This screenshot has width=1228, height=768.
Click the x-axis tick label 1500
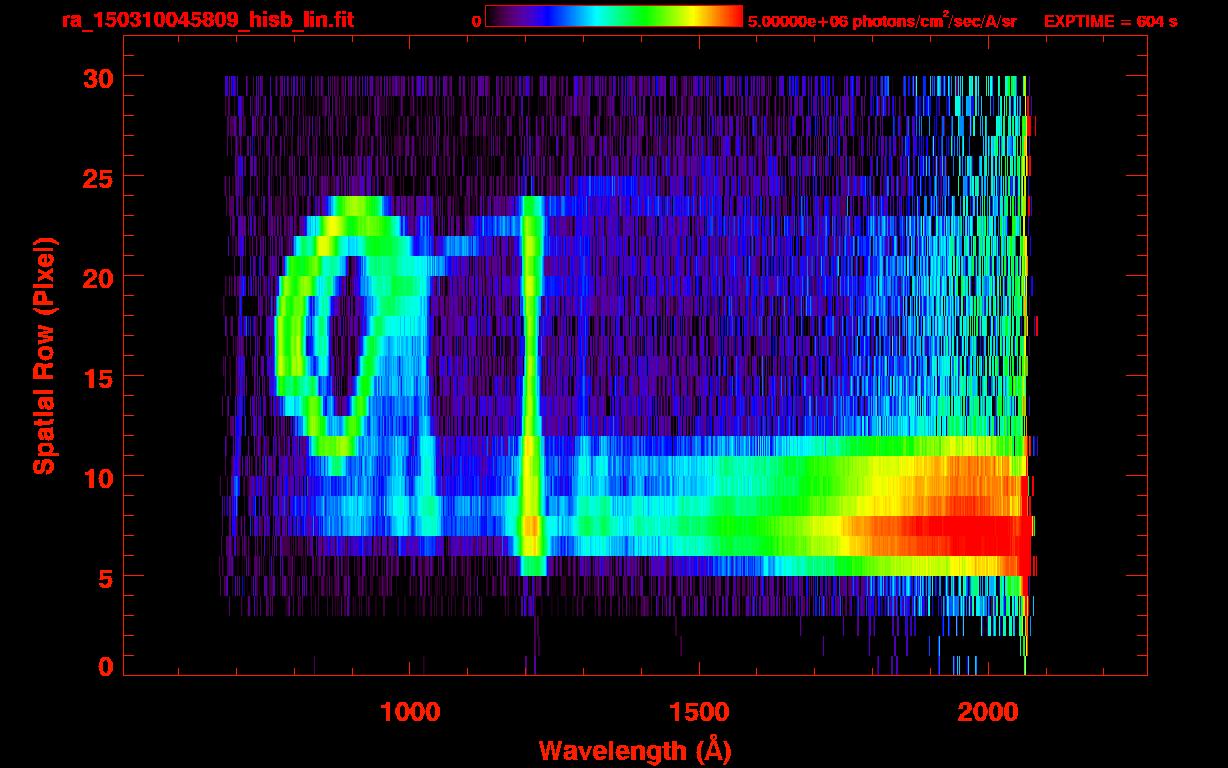pos(699,712)
